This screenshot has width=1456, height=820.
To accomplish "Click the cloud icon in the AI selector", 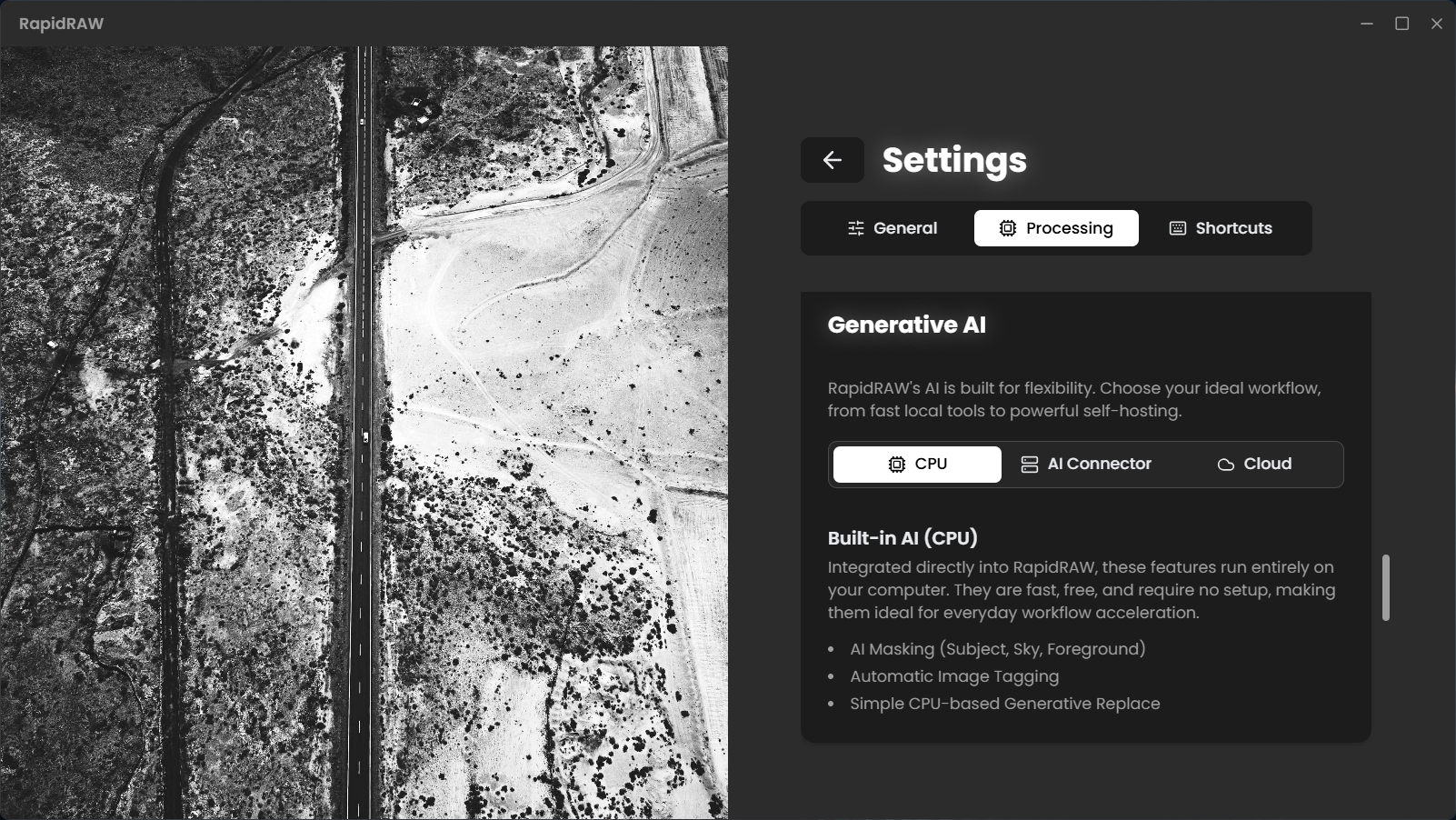I will pos(1226,465).
